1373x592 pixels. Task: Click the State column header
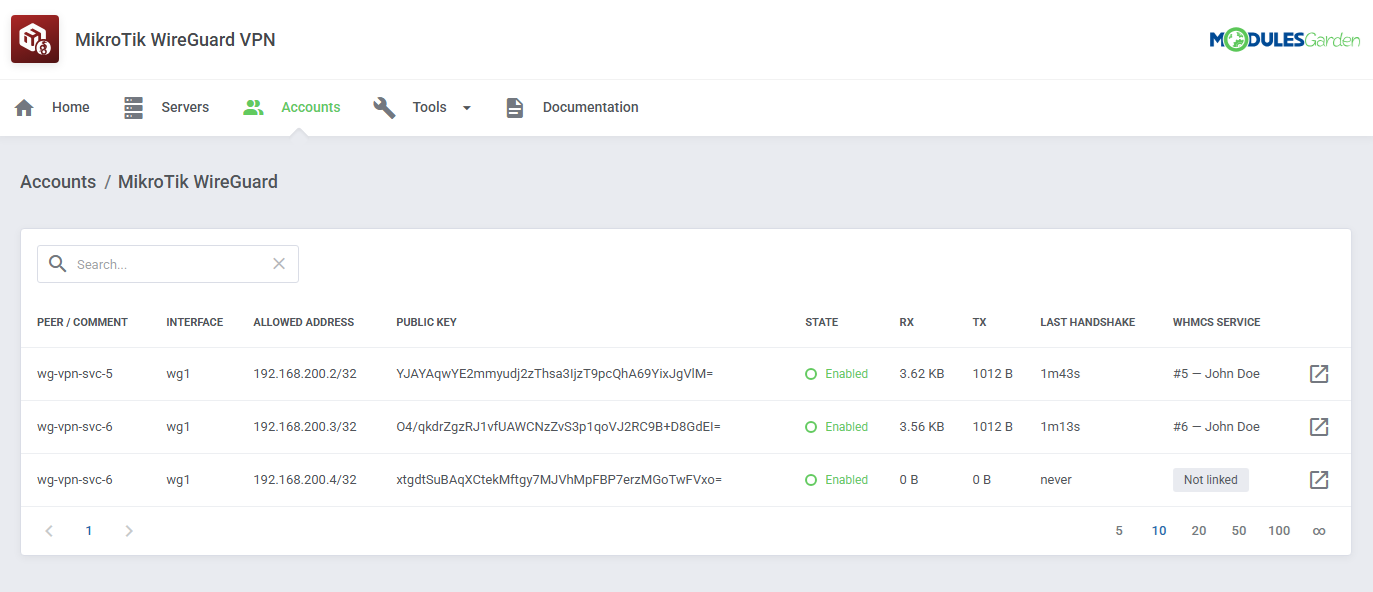pyautogui.click(x=822, y=322)
